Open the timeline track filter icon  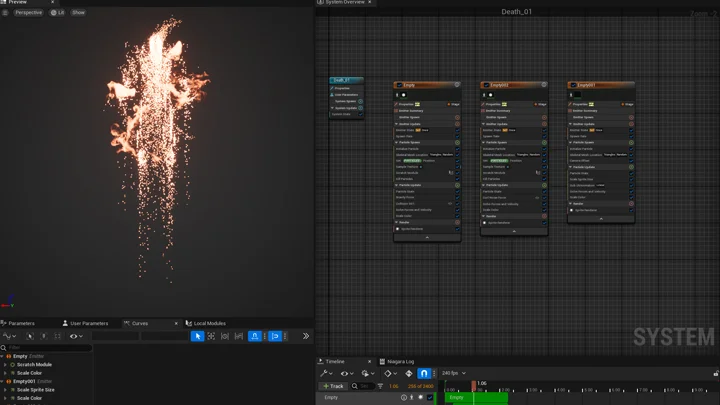click(x=380, y=386)
